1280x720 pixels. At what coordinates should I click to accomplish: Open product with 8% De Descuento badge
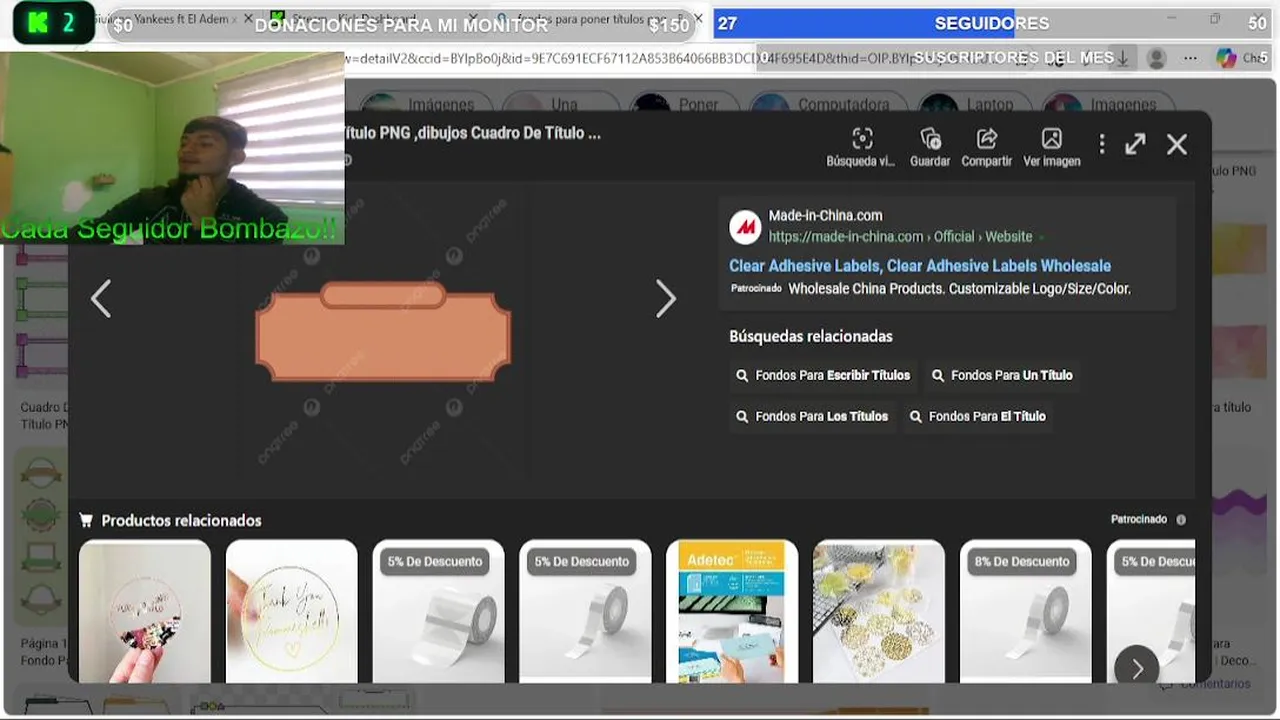click(1026, 611)
